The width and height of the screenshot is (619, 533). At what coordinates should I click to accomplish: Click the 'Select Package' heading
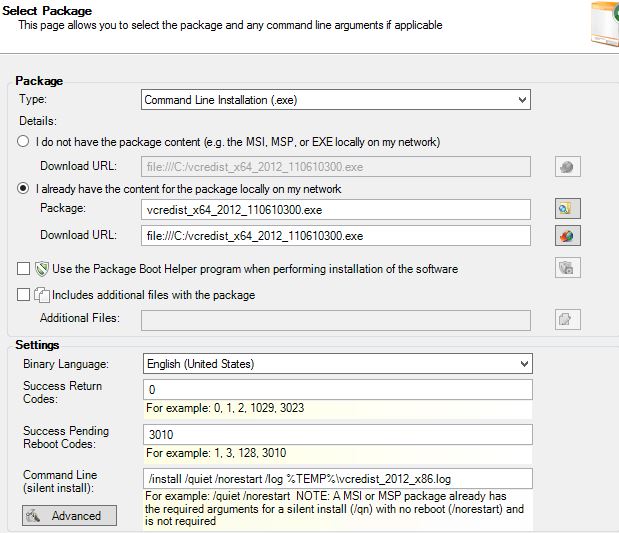pos(47,11)
